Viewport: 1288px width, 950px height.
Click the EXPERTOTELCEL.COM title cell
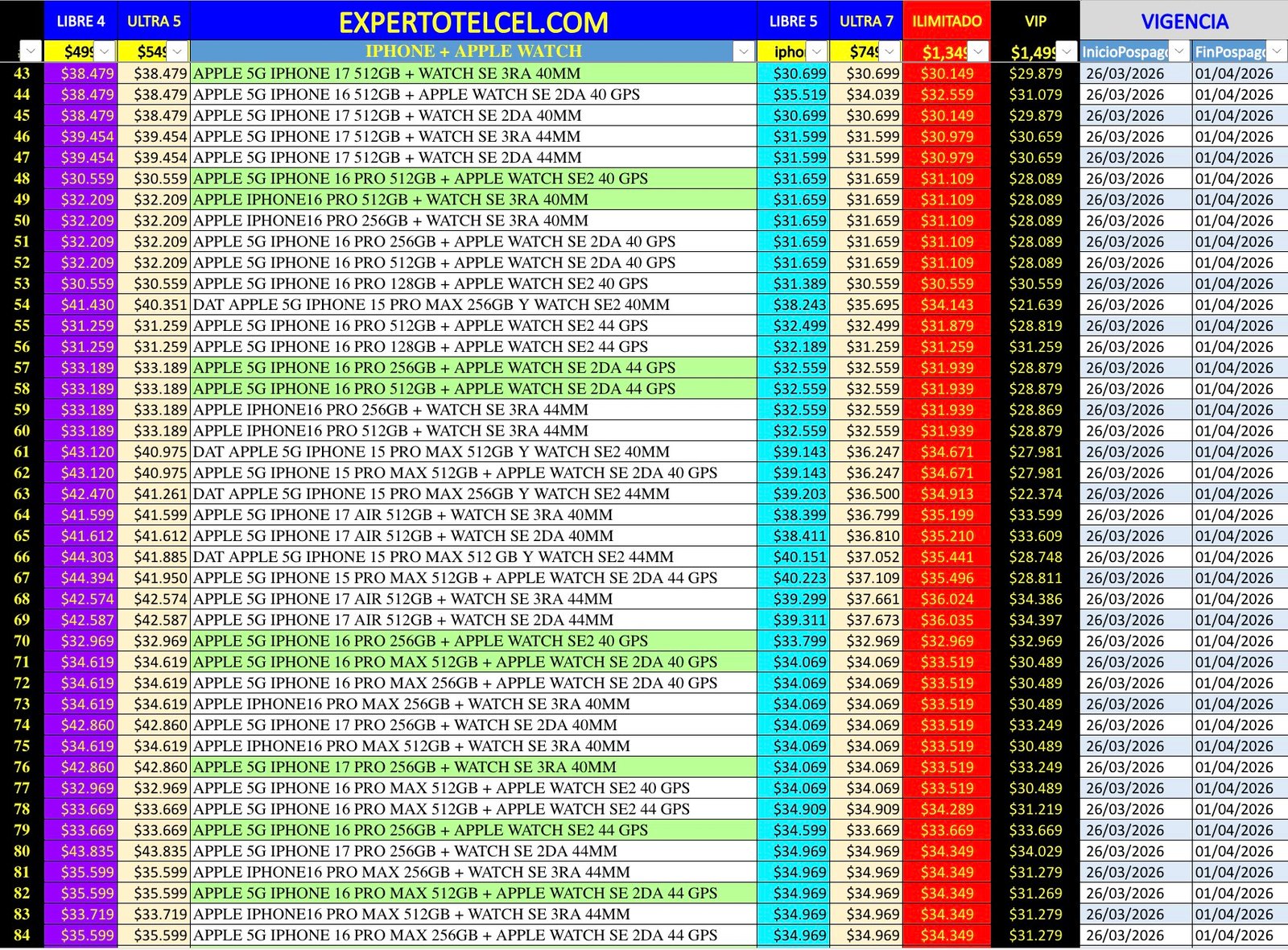click(471, 21)
